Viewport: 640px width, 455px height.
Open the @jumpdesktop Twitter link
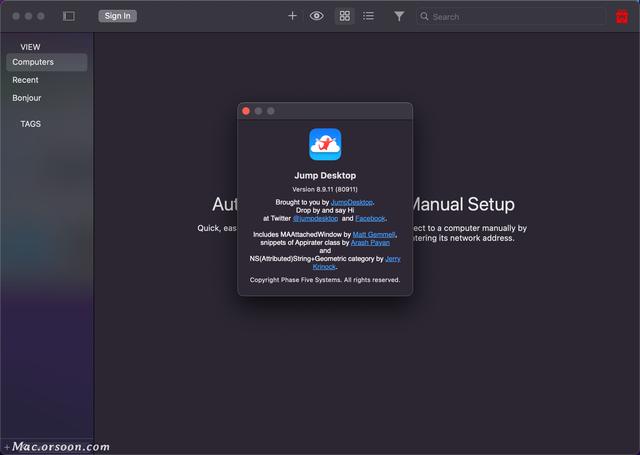tap(315, 218)
